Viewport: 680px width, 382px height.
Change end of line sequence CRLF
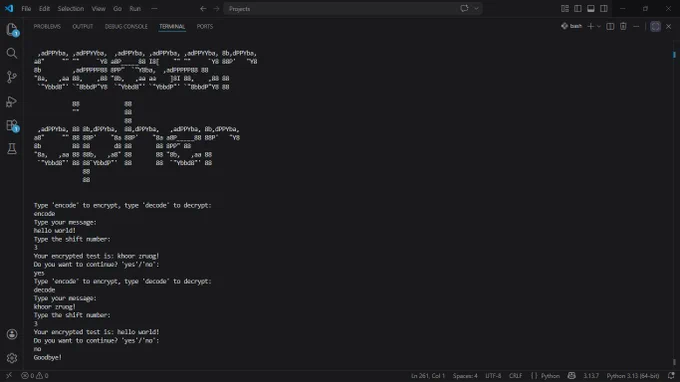pyautogui.click(x=516, y=376)
